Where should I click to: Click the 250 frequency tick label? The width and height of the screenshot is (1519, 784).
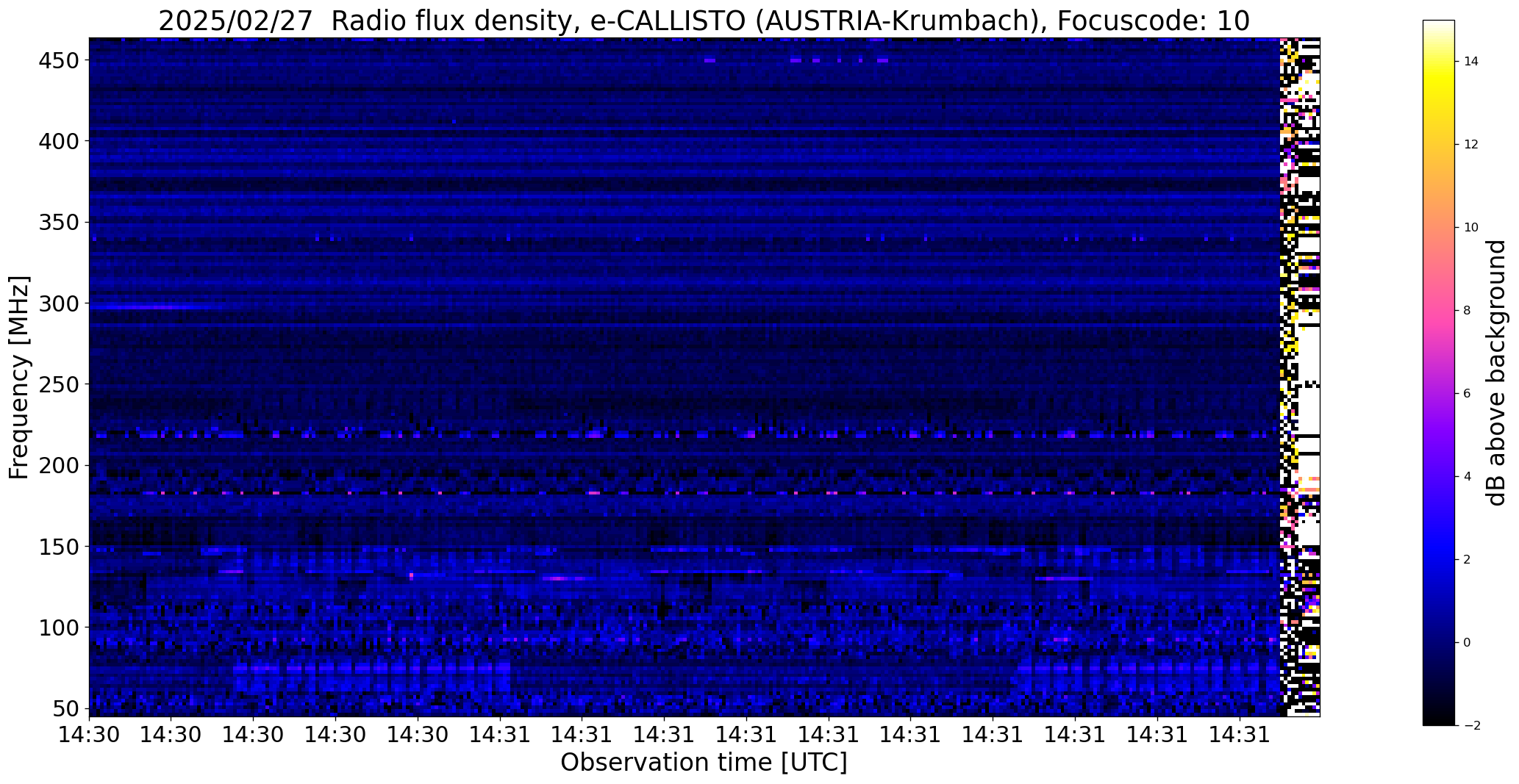pos(58,384)
